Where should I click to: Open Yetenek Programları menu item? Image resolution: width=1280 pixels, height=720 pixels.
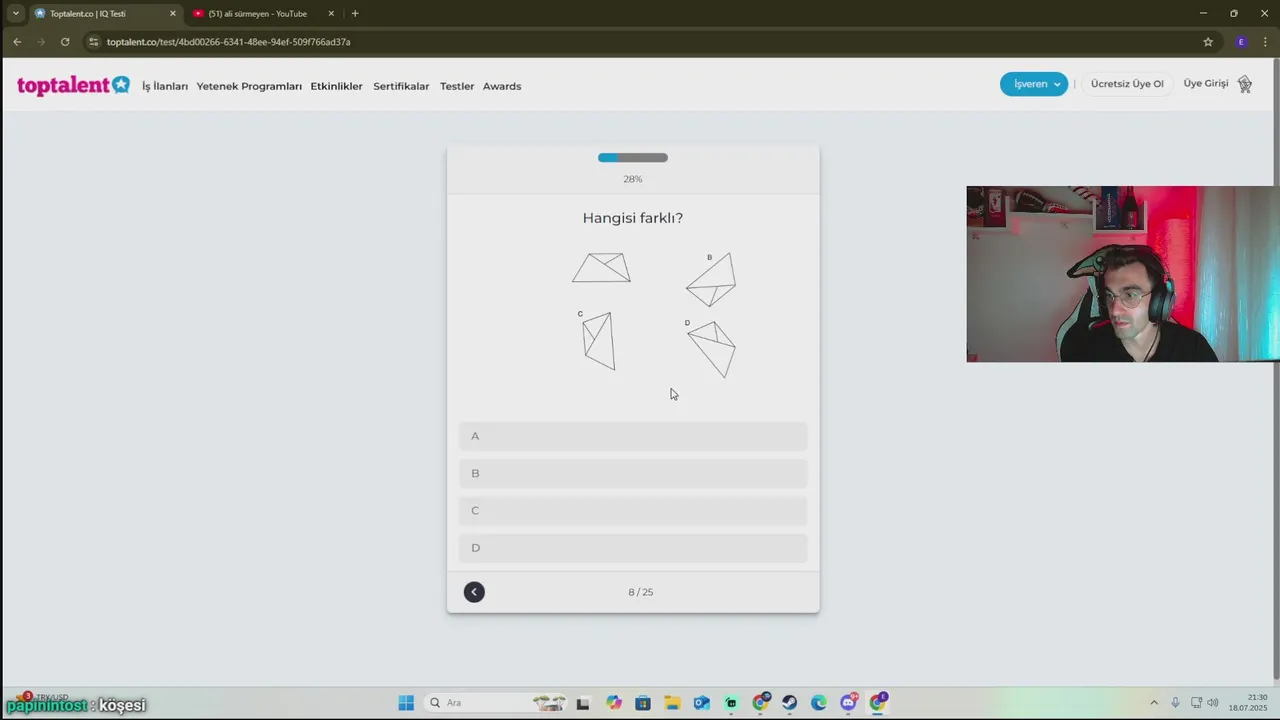click(x=249, y=86)
